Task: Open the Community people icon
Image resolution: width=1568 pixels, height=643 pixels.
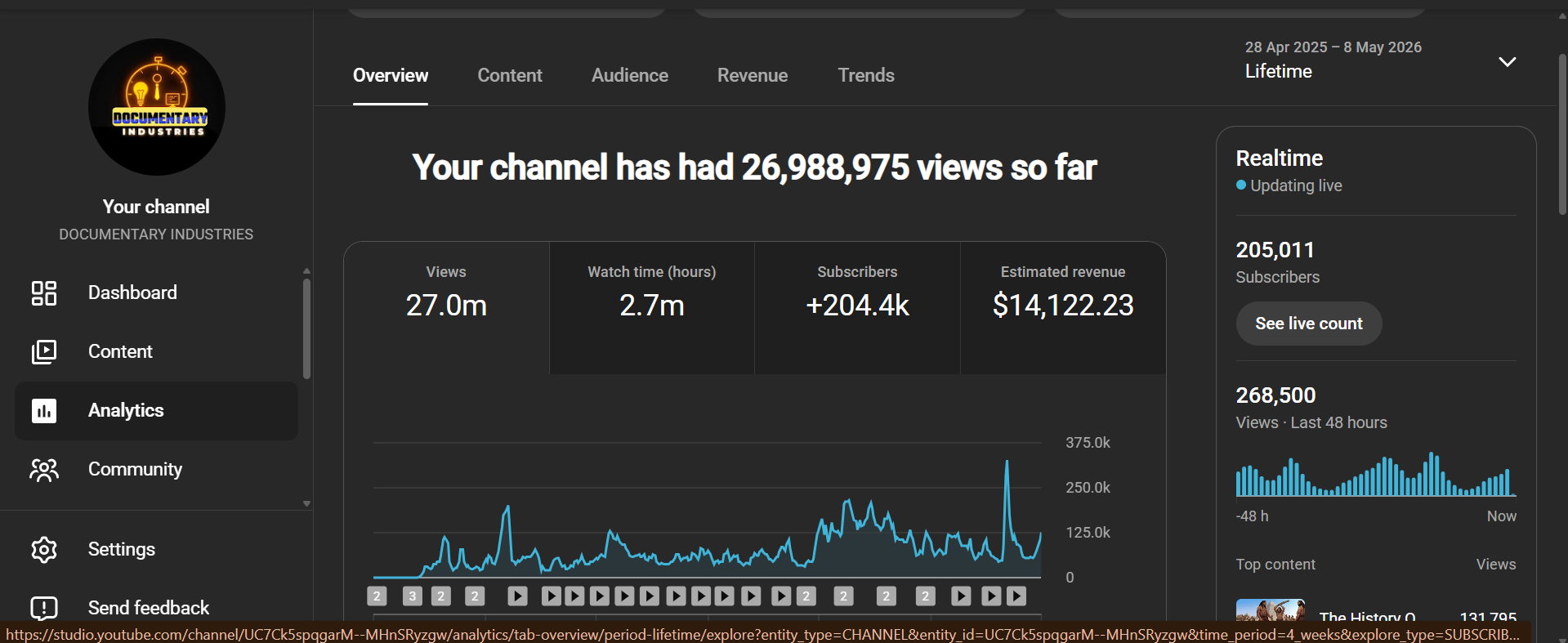Action: pos(44,469)
